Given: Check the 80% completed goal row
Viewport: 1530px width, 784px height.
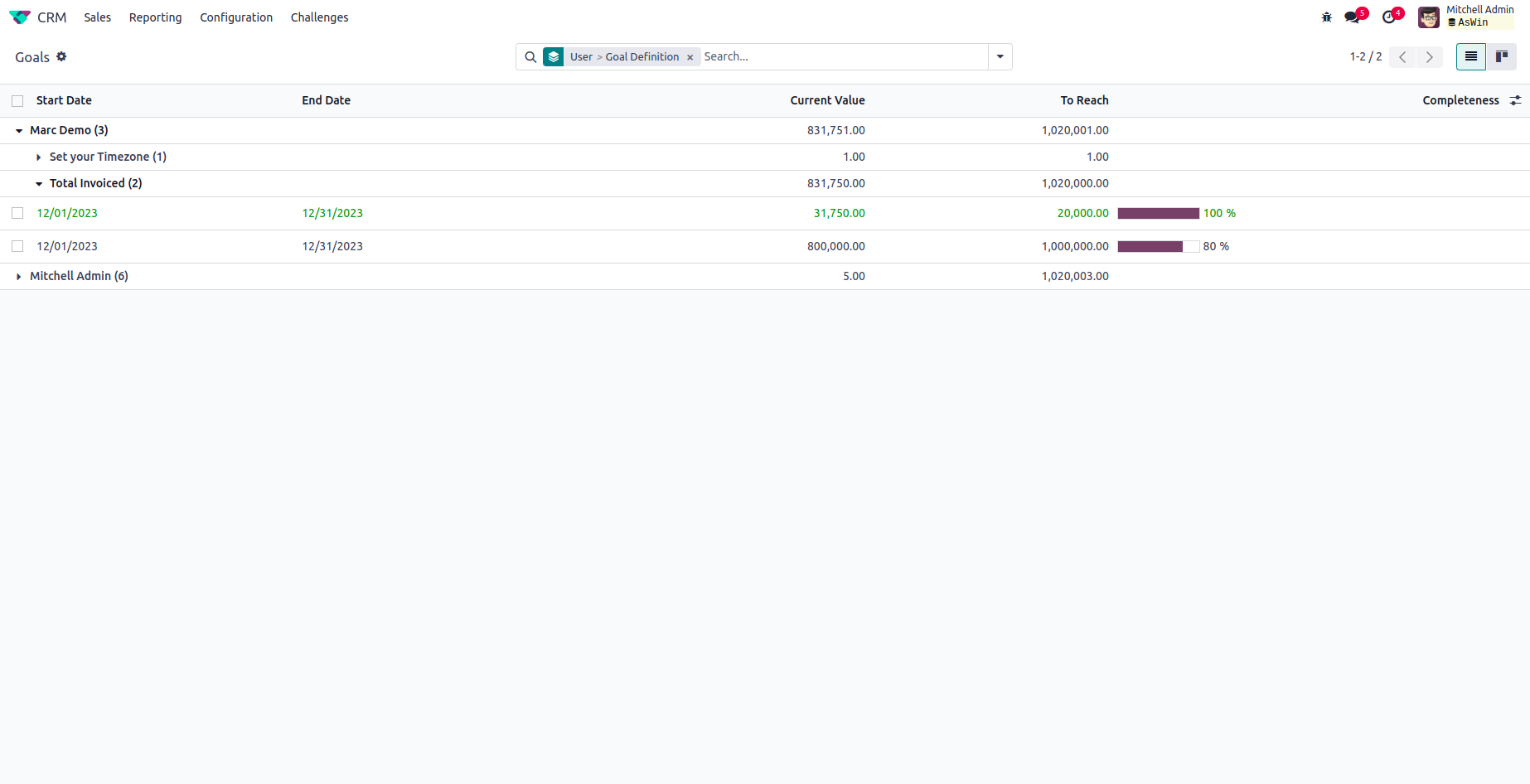Looking at the screenshot, I should 17,246.
